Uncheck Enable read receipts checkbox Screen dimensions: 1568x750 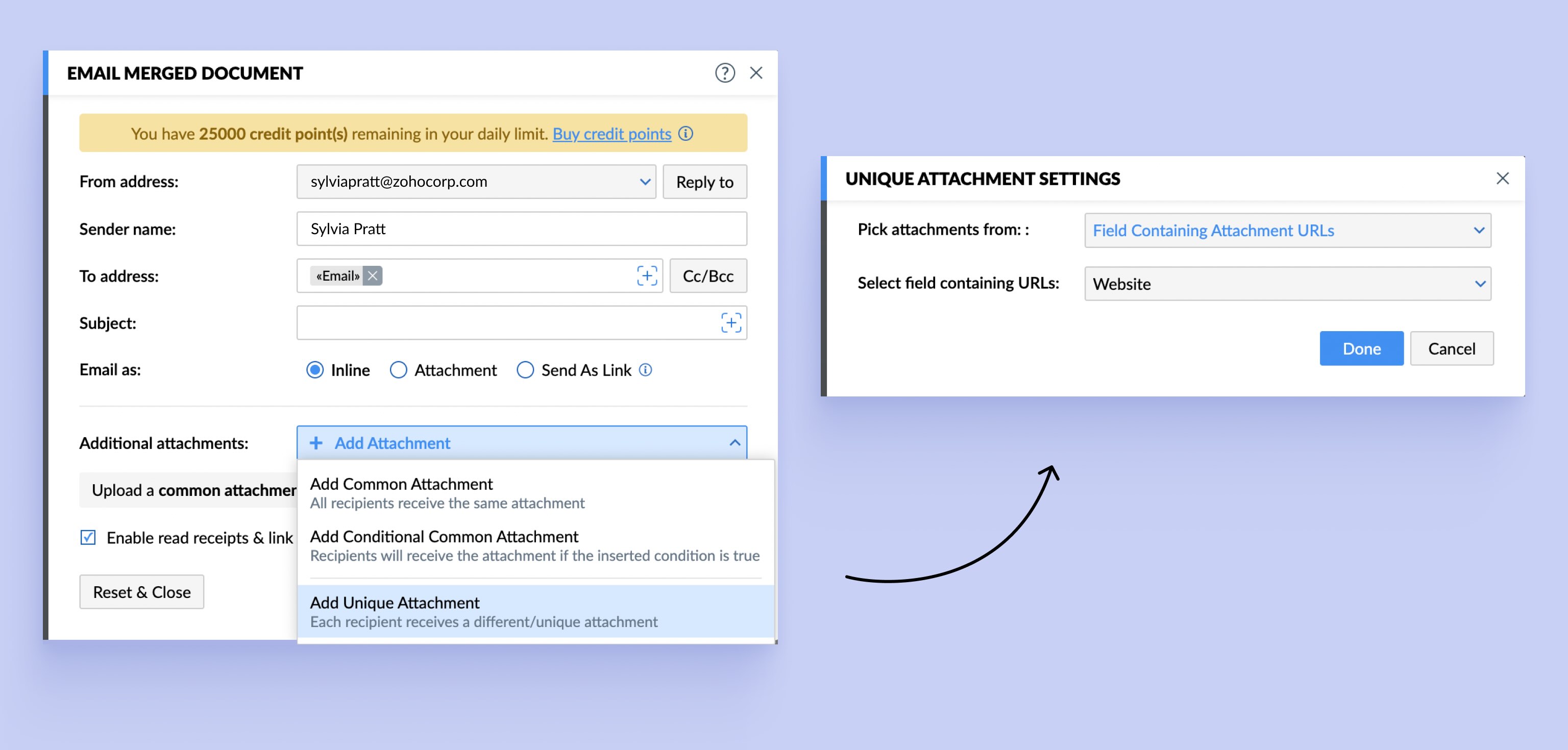point(88,537)
